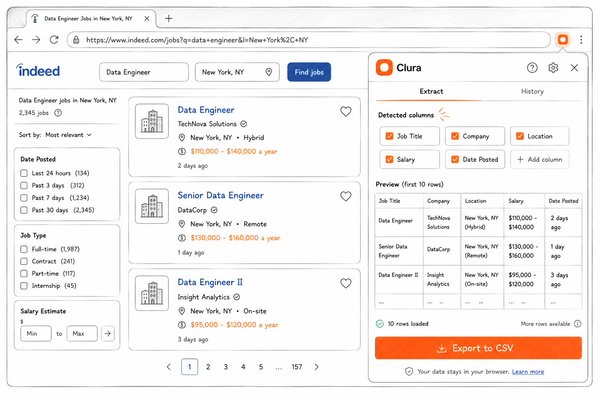
Task: Click the browser forward arrow
Action: 36,39
